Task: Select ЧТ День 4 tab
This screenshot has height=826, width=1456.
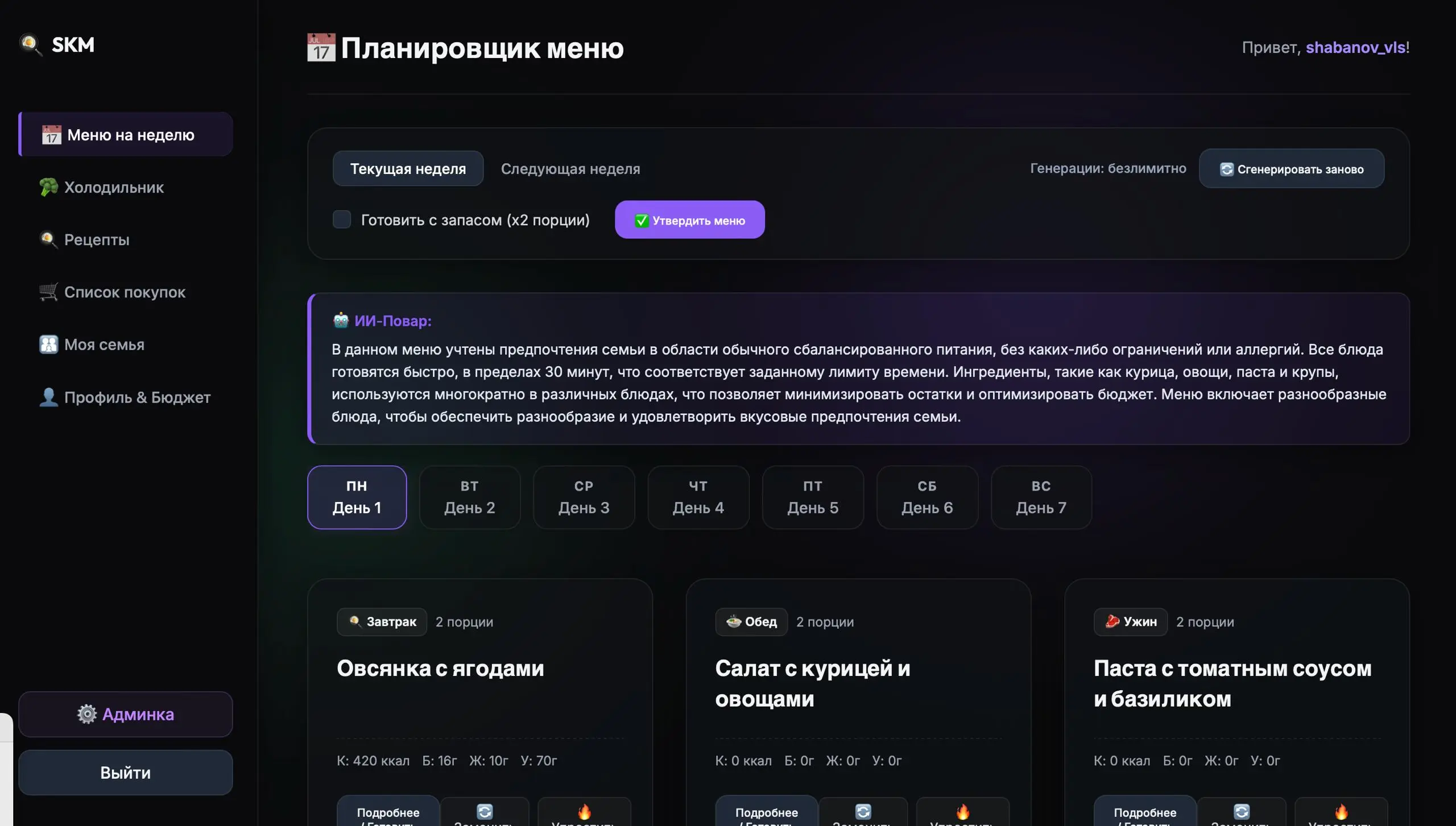Action: tap(698, 497)
